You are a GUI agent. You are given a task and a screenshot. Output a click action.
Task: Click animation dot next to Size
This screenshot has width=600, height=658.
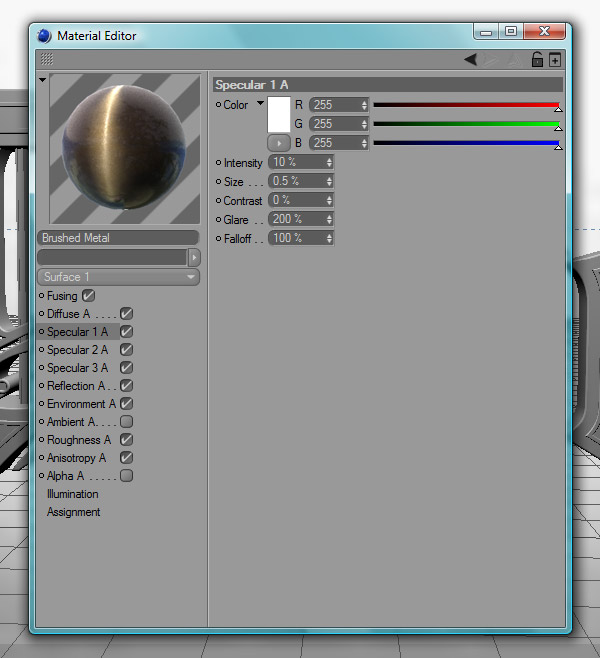click(x=218, y=181)
